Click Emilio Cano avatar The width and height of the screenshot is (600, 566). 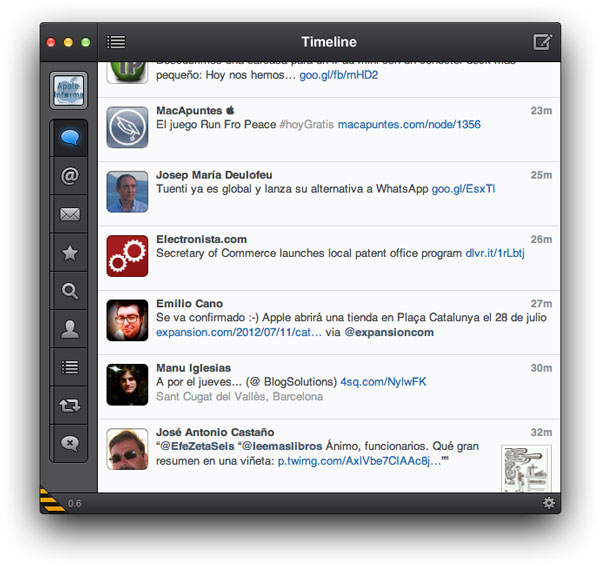127,320
